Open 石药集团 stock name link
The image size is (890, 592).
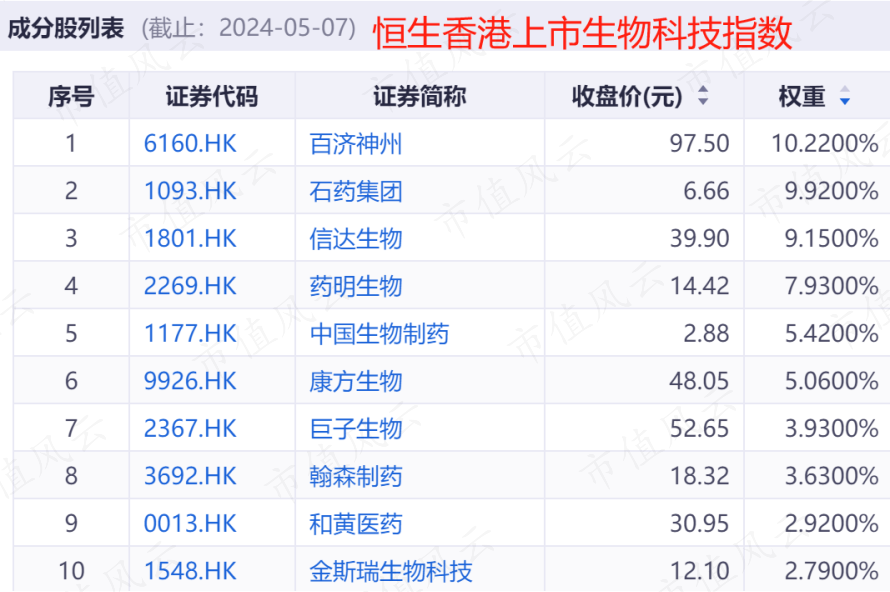pyautogui.click(x=356, y=191)
